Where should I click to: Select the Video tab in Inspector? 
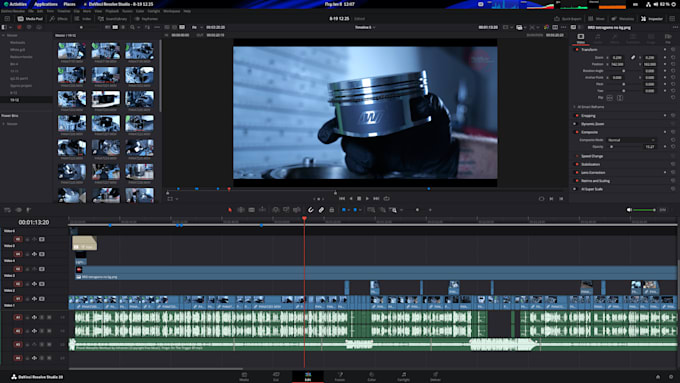point(581,38)
